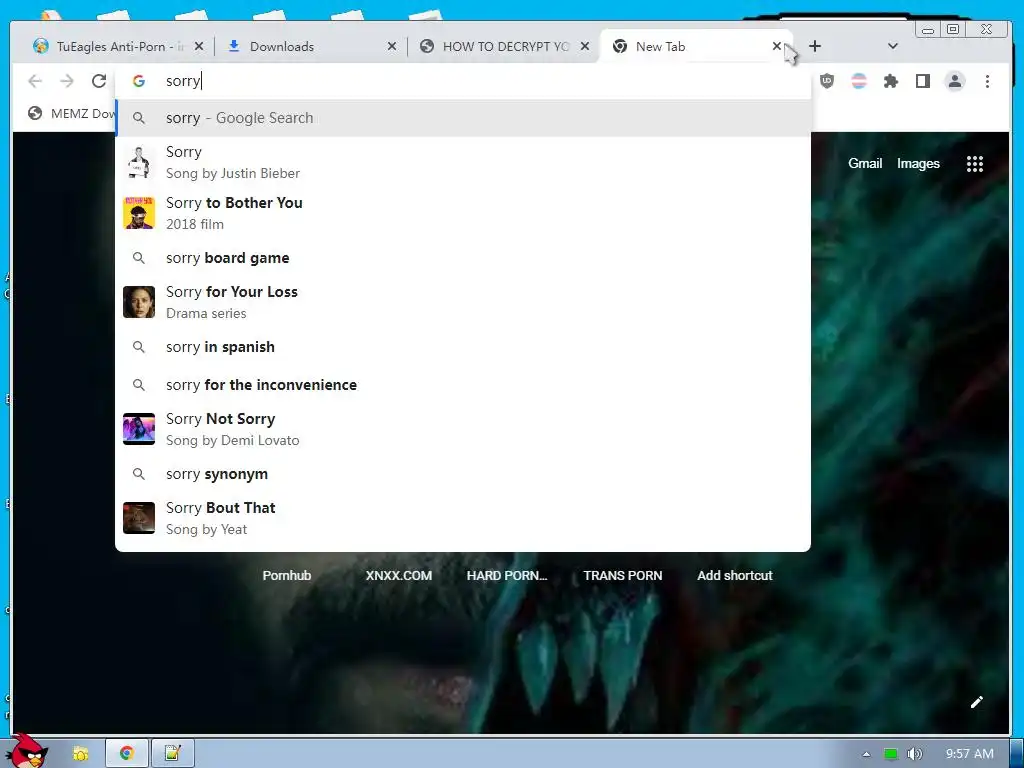Click the 9:57 AM clock
The image size is (1024, 768).
[970, 754]
